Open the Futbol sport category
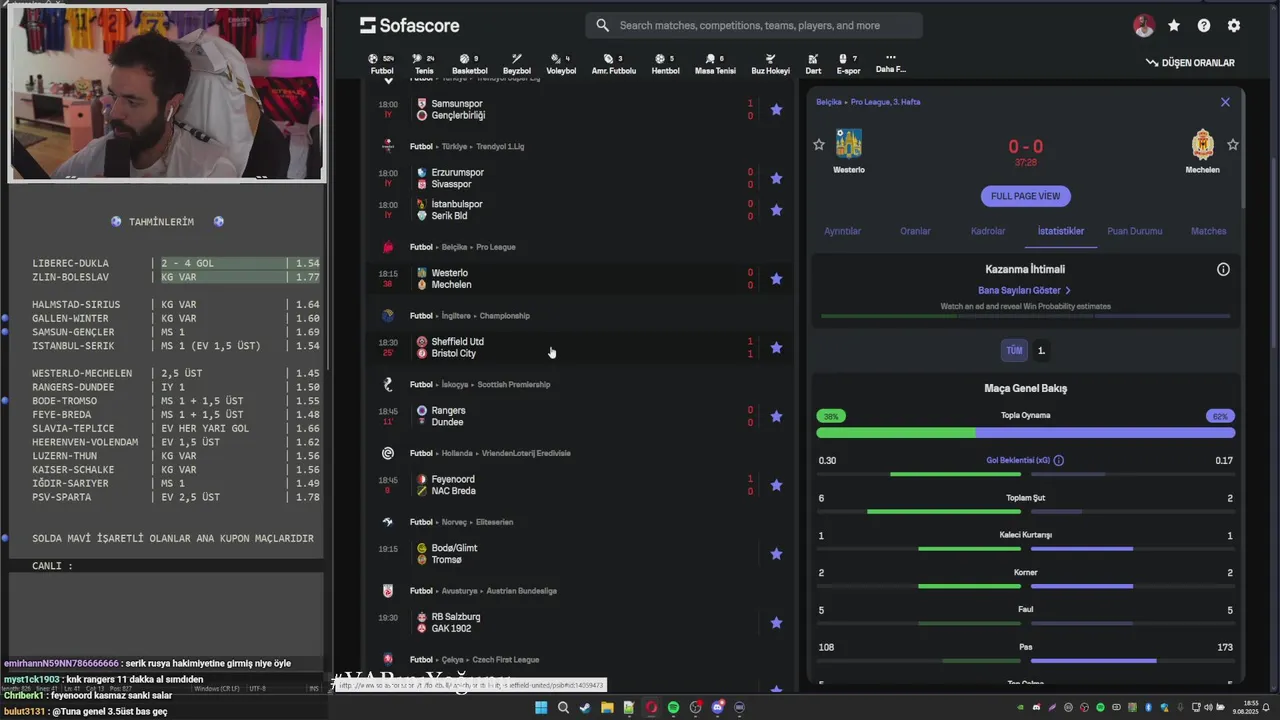This screenshot has width=1280, height=720. (382, 64)
